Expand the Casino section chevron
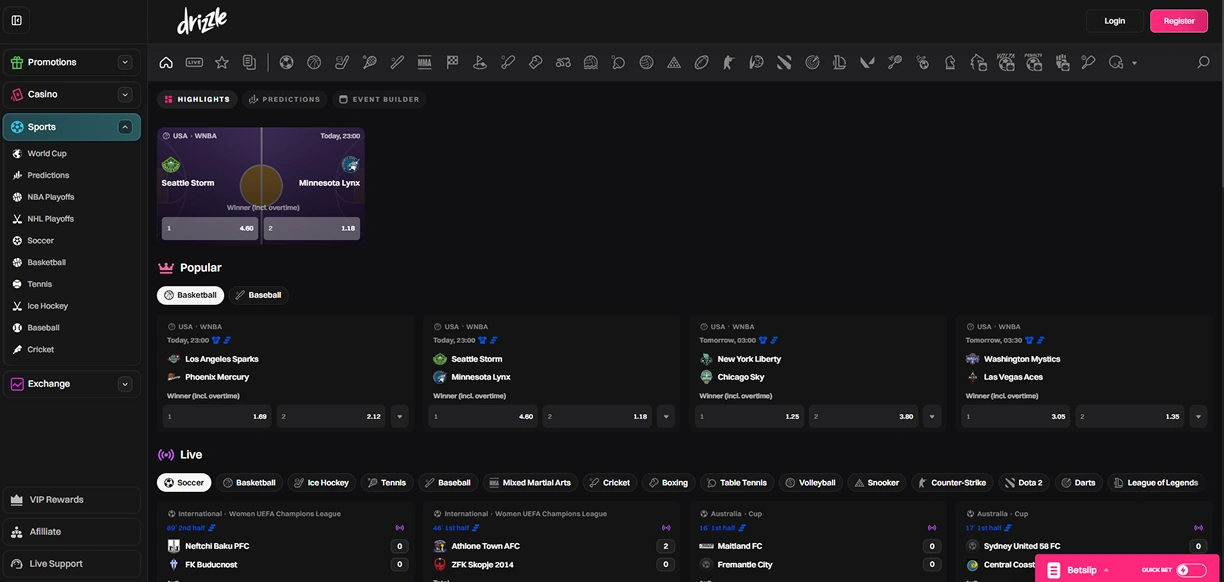Viewport: 1224px width, 582px height. pos(125,94)
